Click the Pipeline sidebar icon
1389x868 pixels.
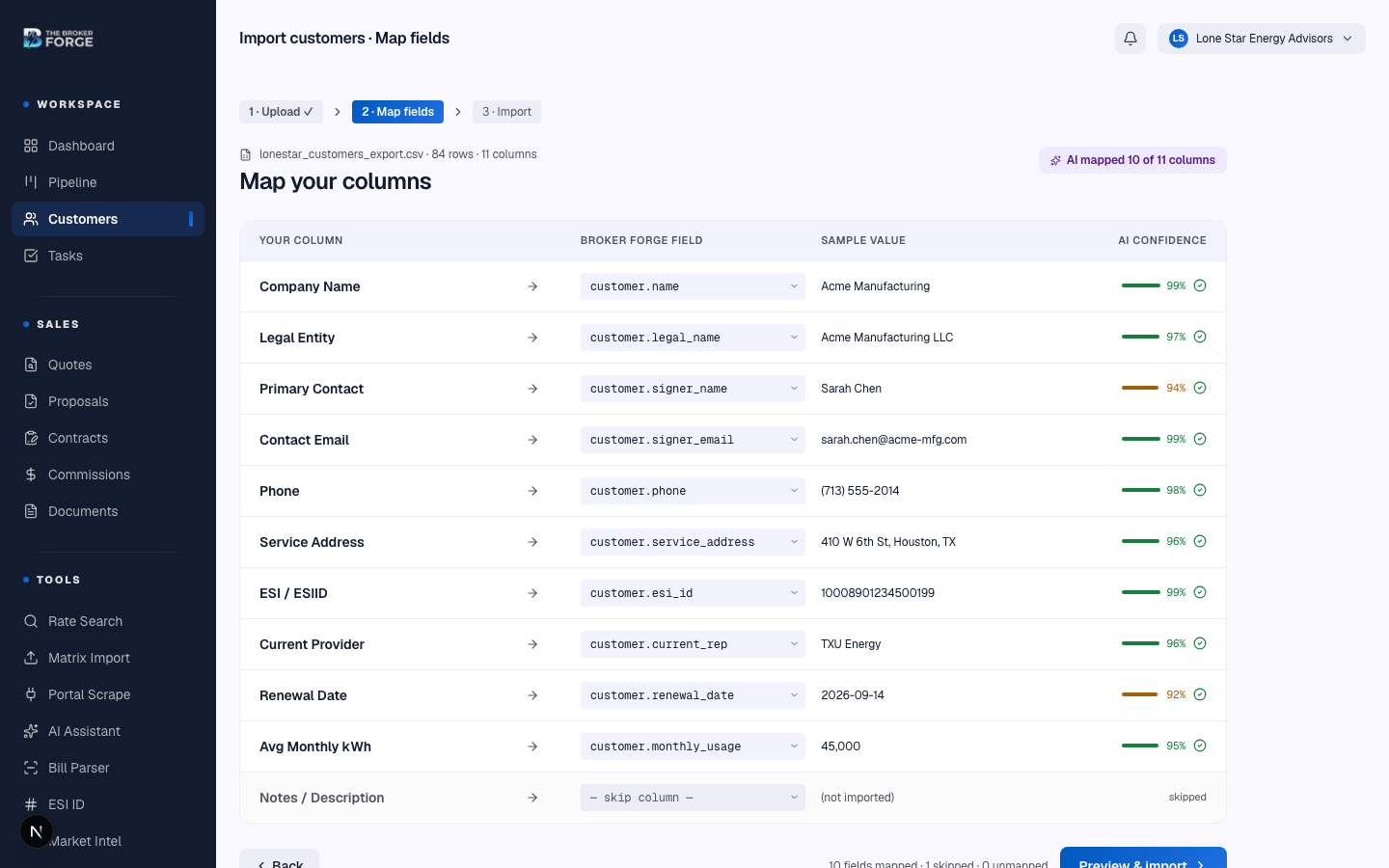(31, 182)
